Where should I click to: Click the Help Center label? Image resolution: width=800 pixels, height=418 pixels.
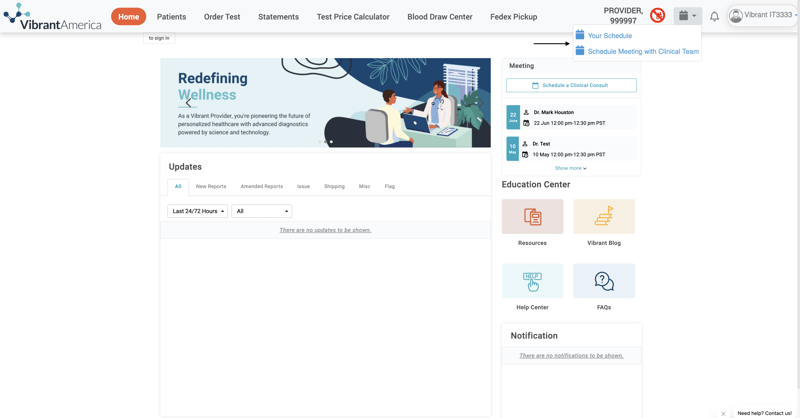pyautogui.click(x=532, y=308)
